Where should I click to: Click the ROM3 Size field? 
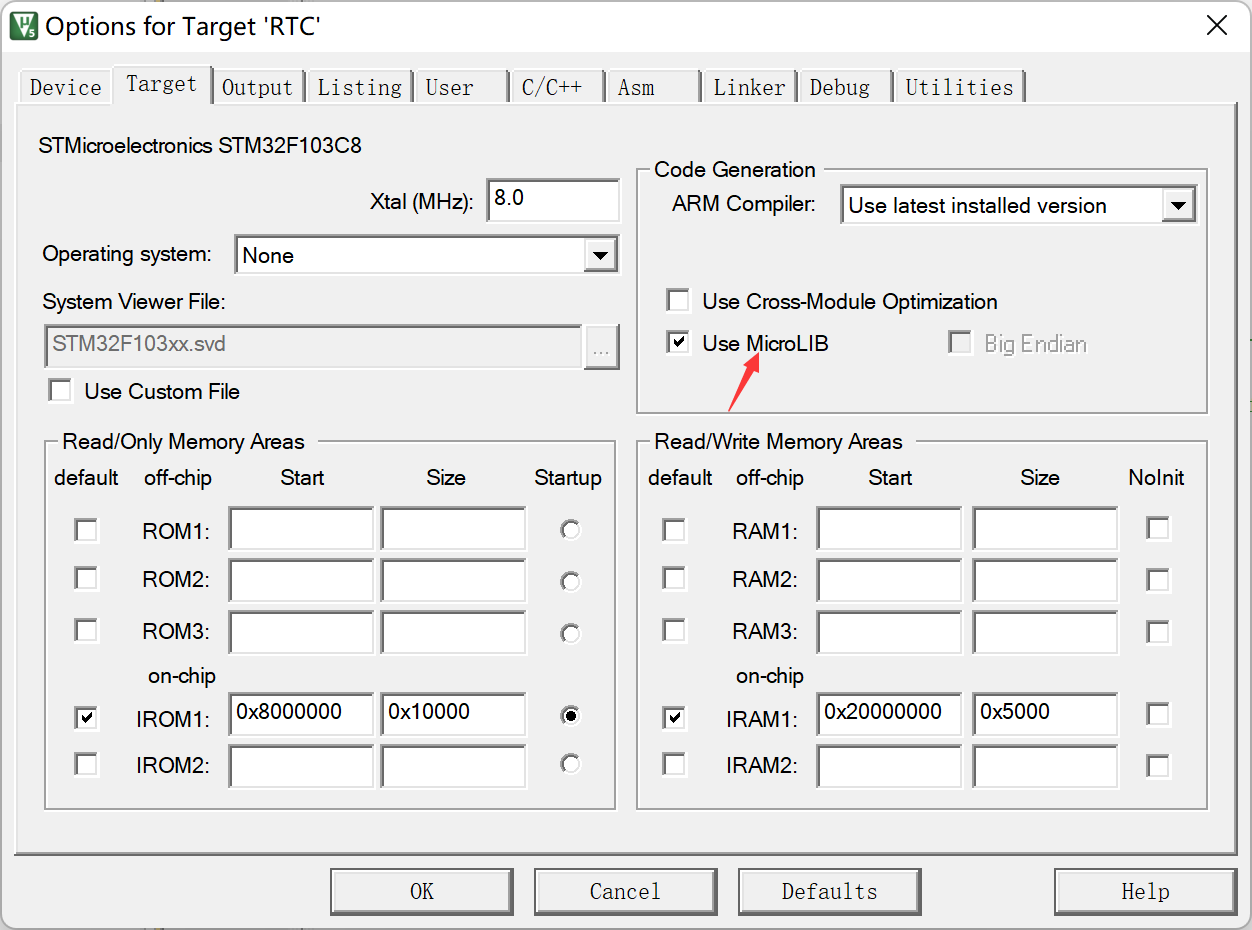click(x=453, y=632)
